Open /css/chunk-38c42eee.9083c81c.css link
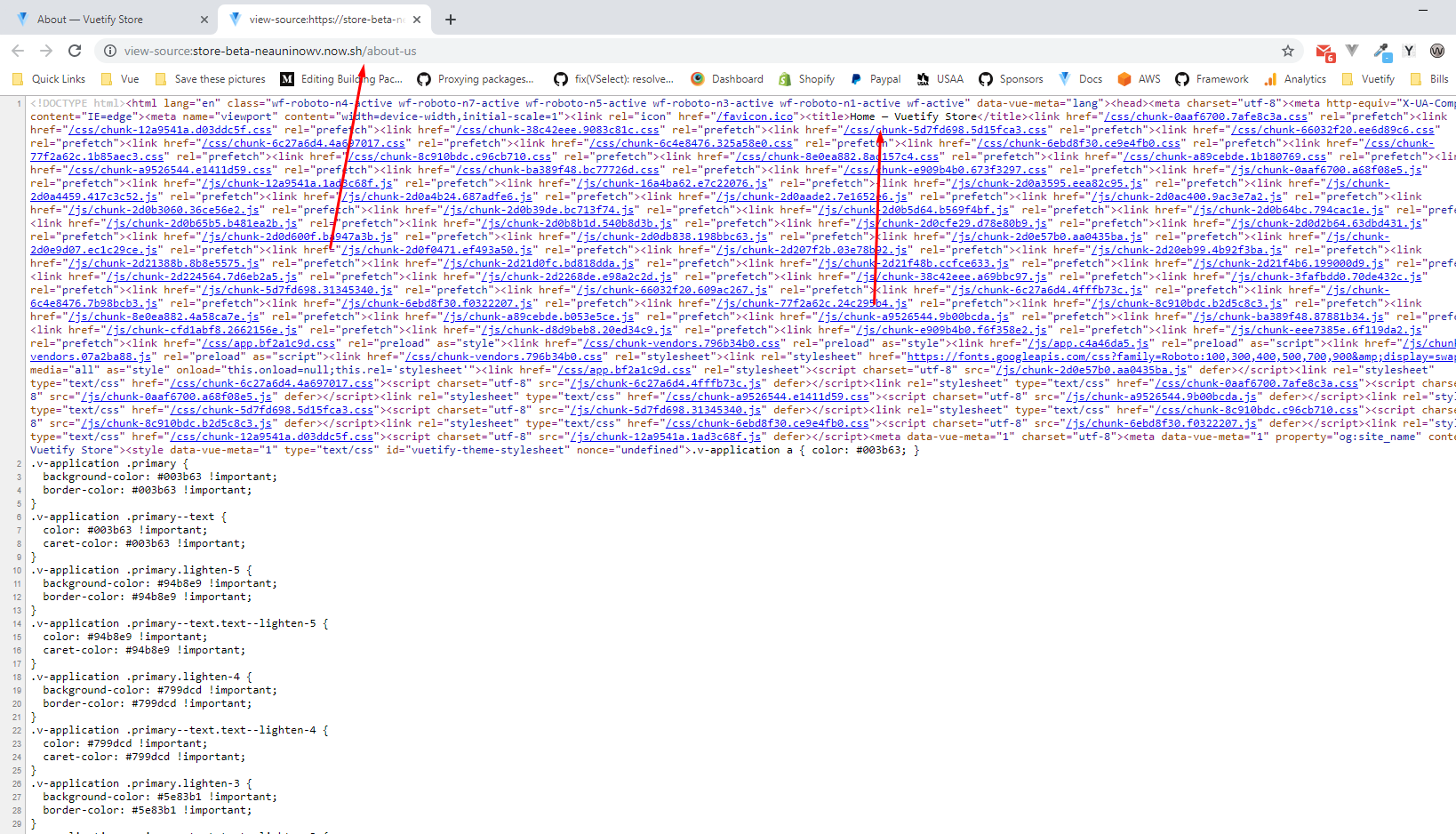The width and height of the screenshot is (1456, 834). click(557, 130)
